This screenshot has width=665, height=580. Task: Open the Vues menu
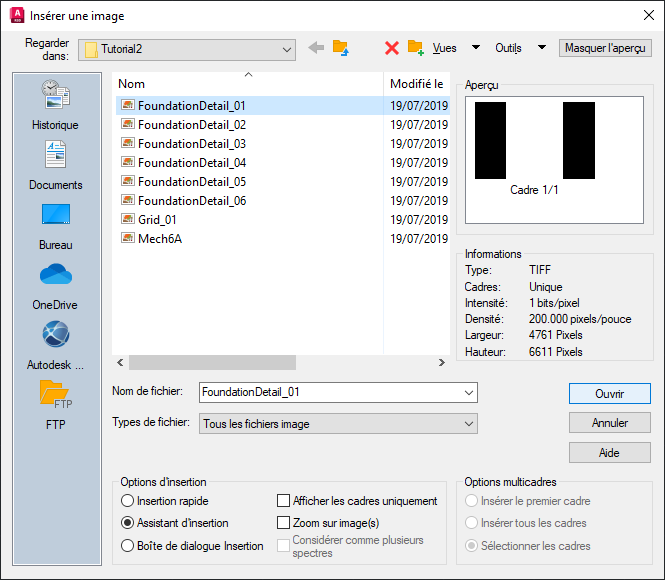point(444,48)
